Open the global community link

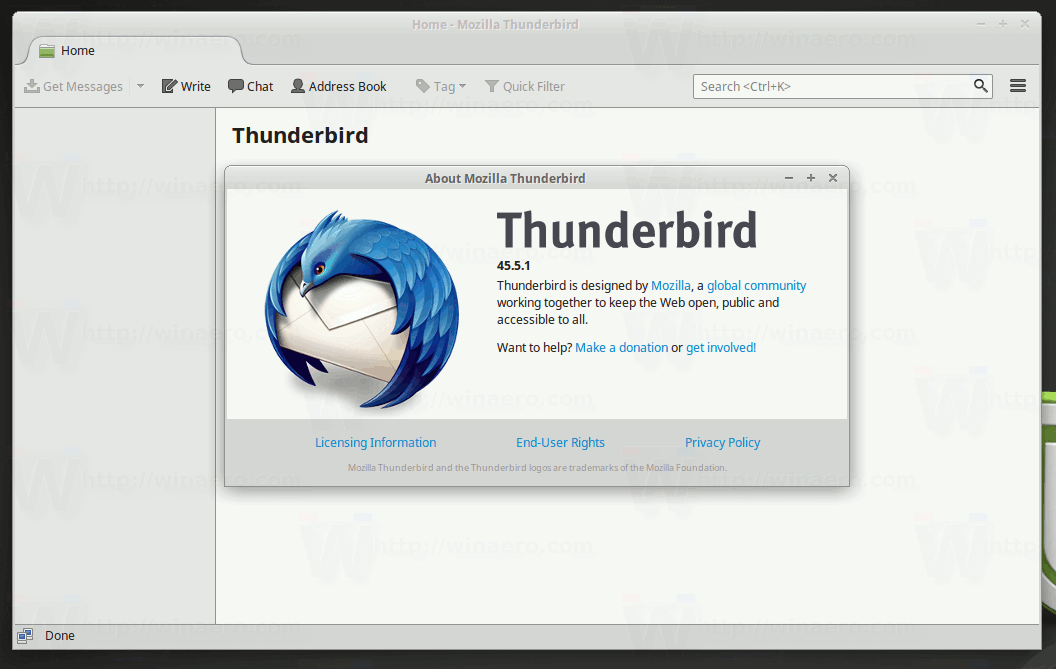click(756, 286)
